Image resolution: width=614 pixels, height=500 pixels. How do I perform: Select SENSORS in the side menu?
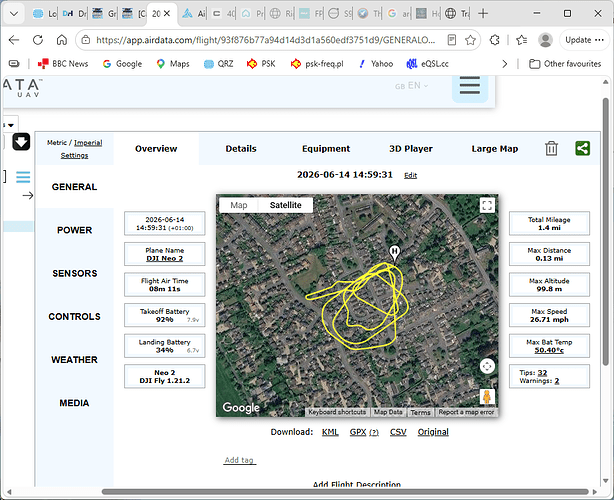[74, 273]
